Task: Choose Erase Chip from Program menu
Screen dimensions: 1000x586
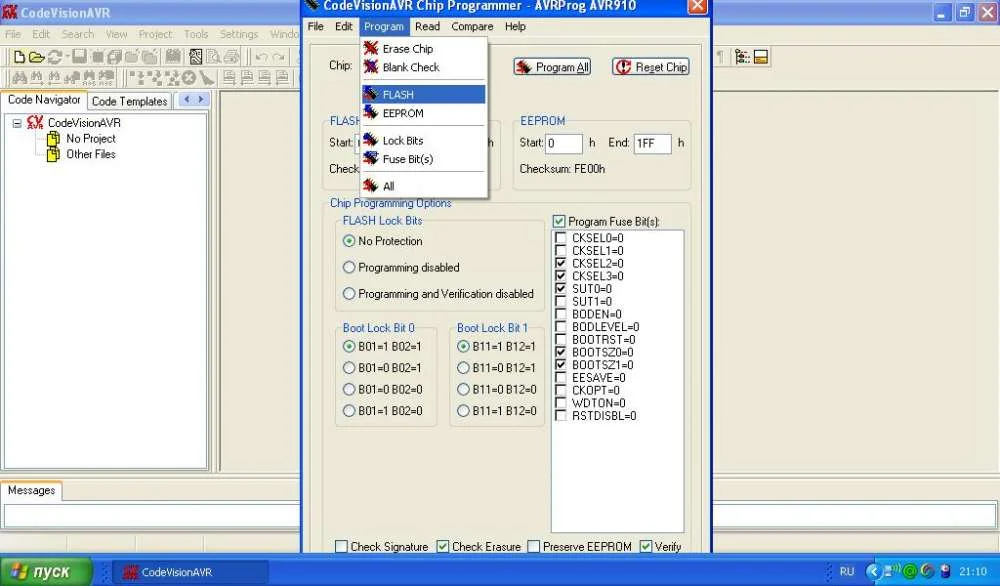Action: pos(423,48)
